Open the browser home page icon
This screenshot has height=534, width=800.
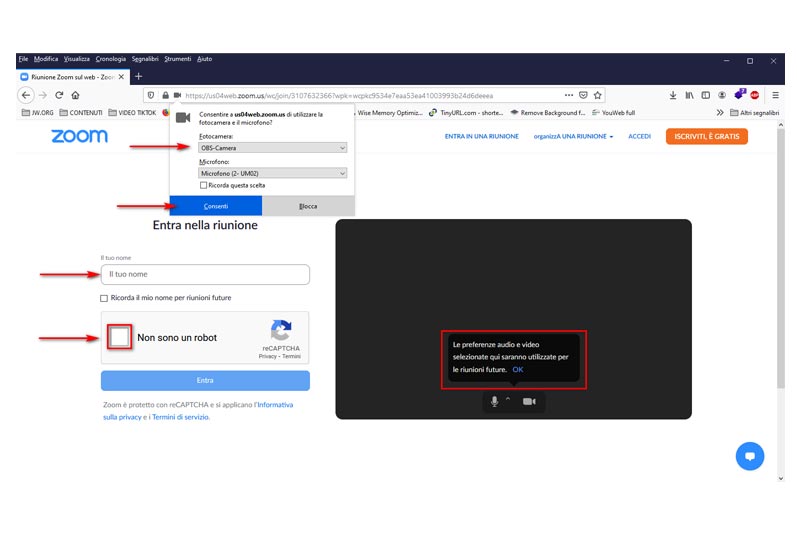76,95
